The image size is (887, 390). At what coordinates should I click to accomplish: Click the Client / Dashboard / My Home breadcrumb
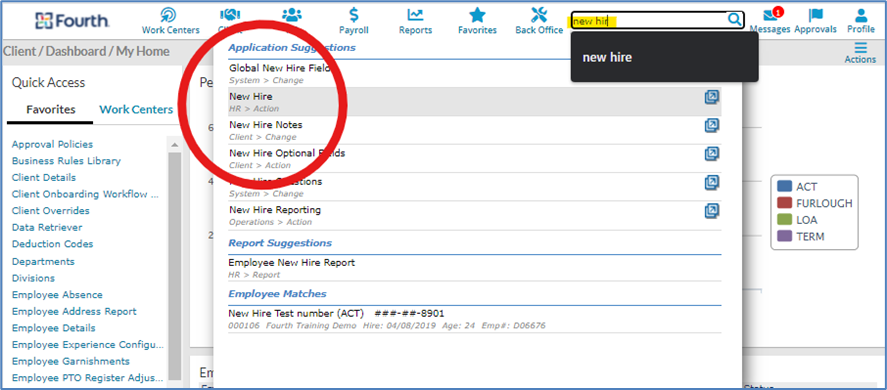pos(86,52)
